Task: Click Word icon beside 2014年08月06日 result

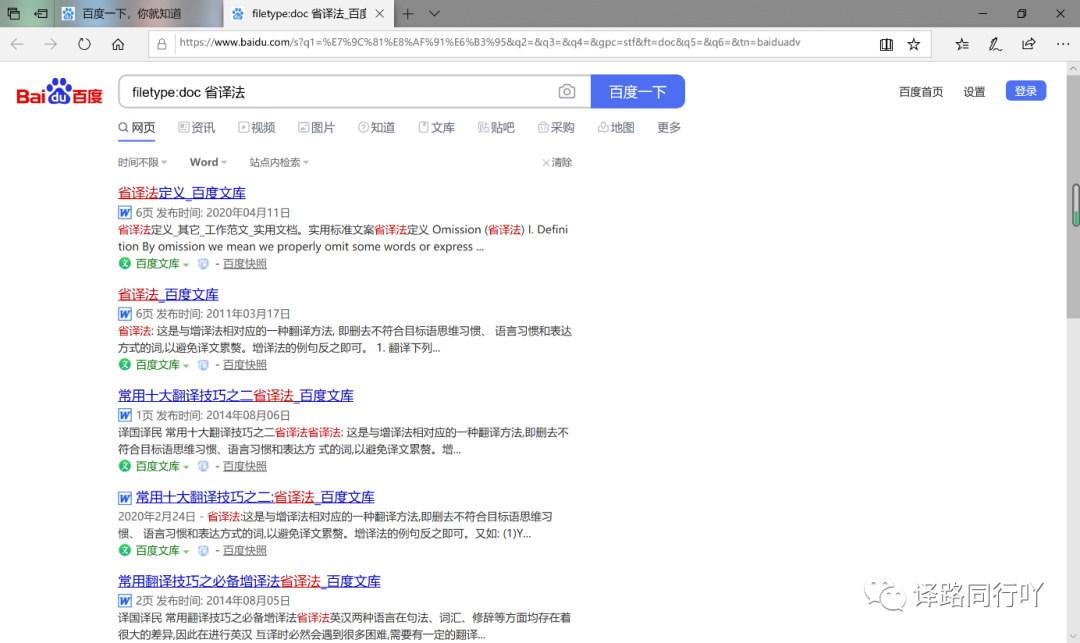Action: 125,415
